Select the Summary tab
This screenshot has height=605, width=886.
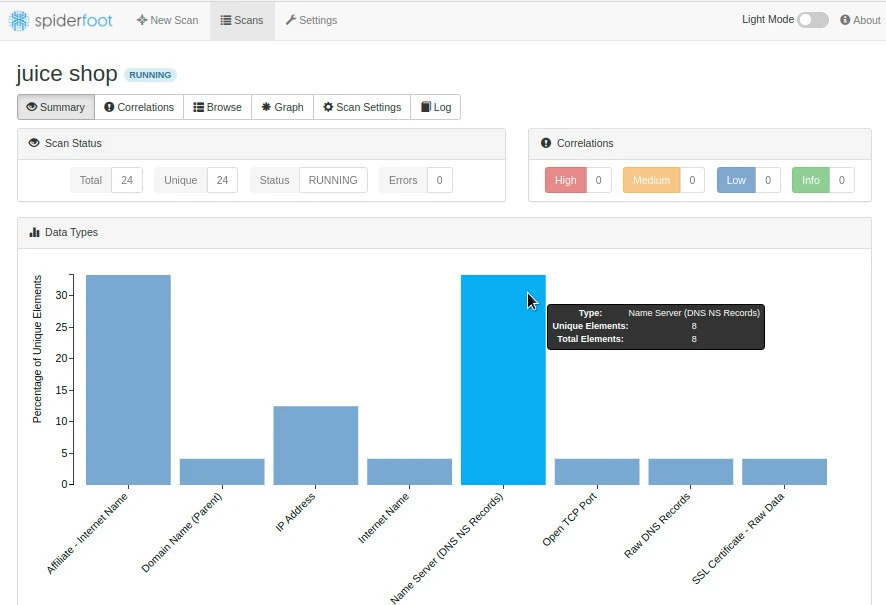coord(56,107)
